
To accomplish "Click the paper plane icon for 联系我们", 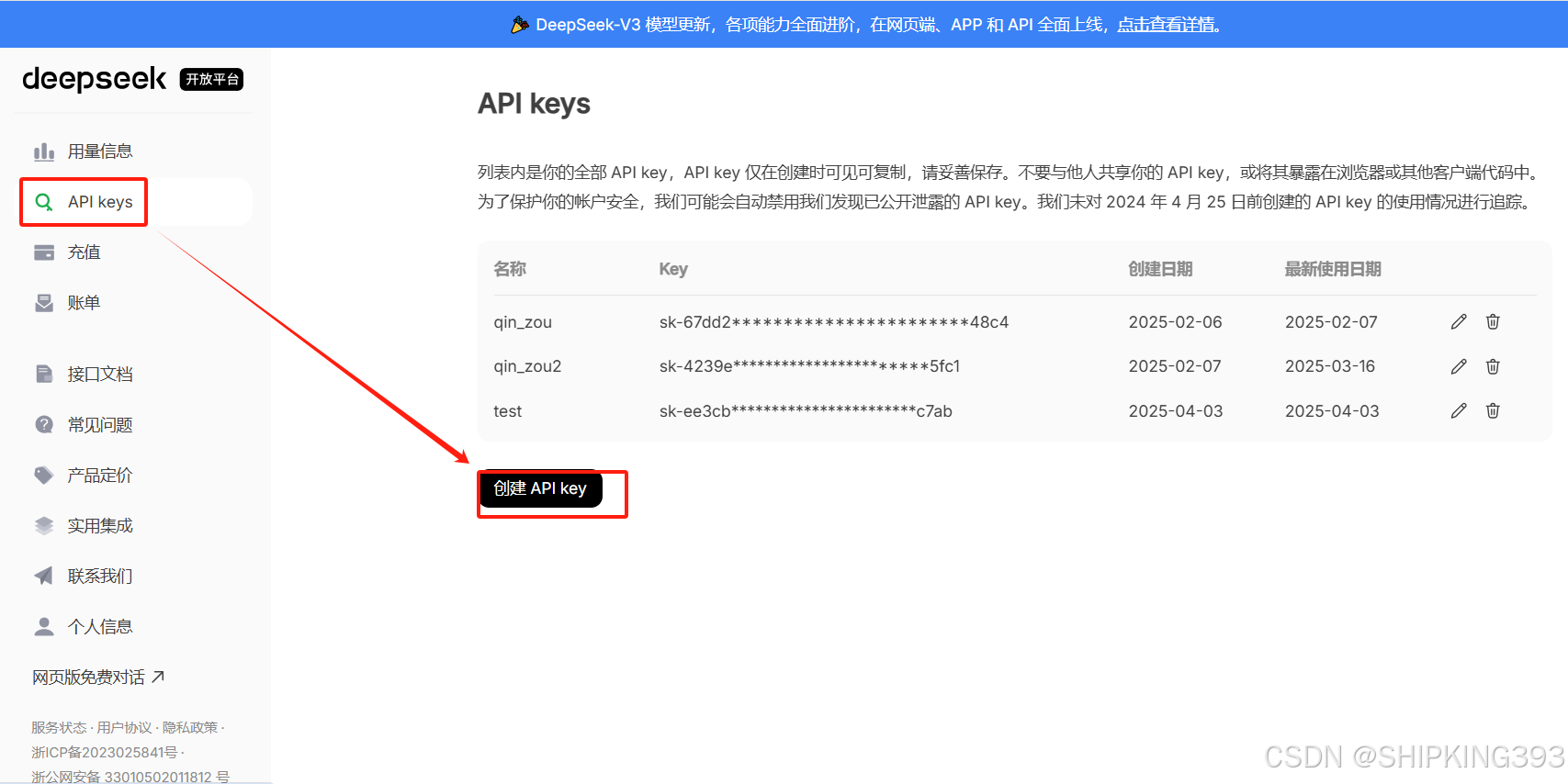I will 44,576.
